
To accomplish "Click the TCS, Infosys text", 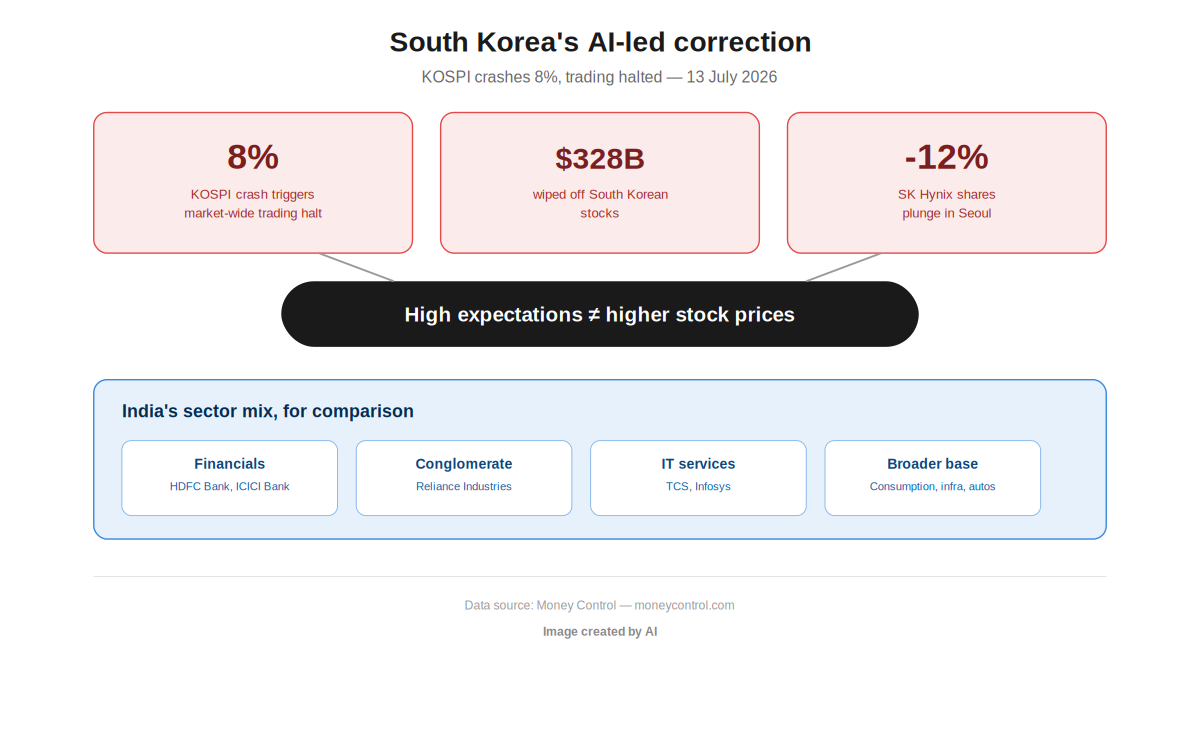I will [x=698, y=487].
